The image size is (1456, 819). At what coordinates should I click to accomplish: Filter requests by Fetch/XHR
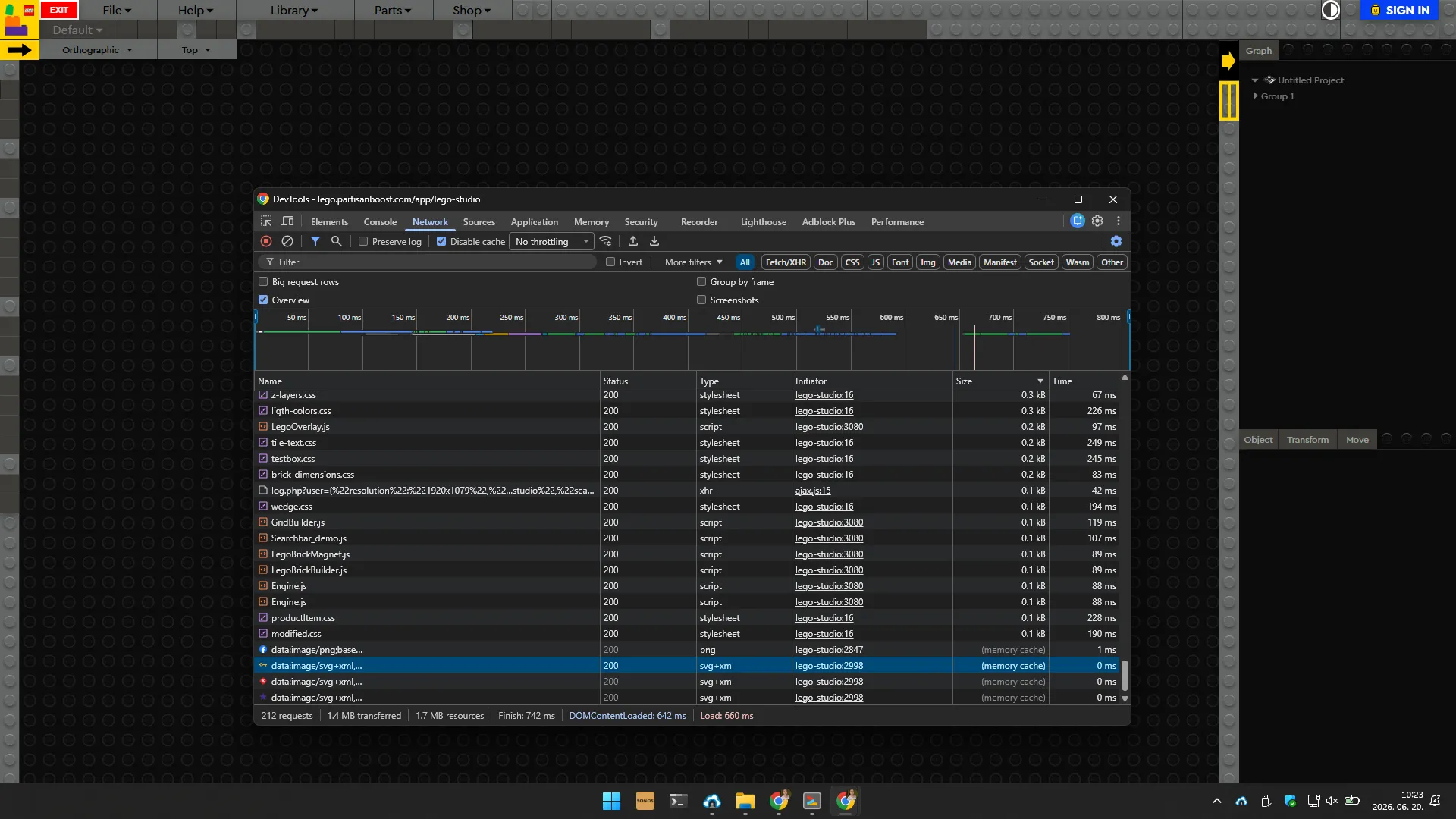pyautogui.click(x=786, y=262)
